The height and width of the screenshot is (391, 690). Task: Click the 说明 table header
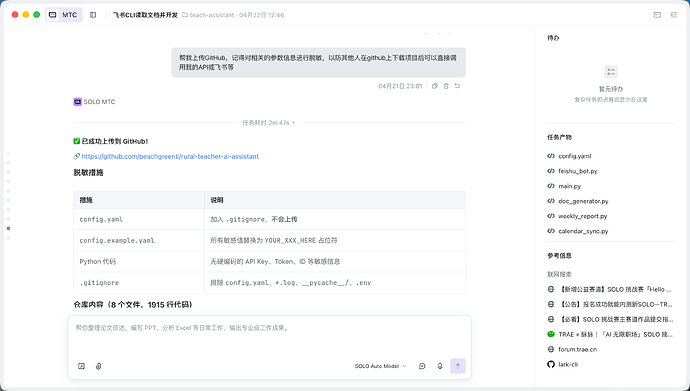pyautogui.click(x=335, y=200)
